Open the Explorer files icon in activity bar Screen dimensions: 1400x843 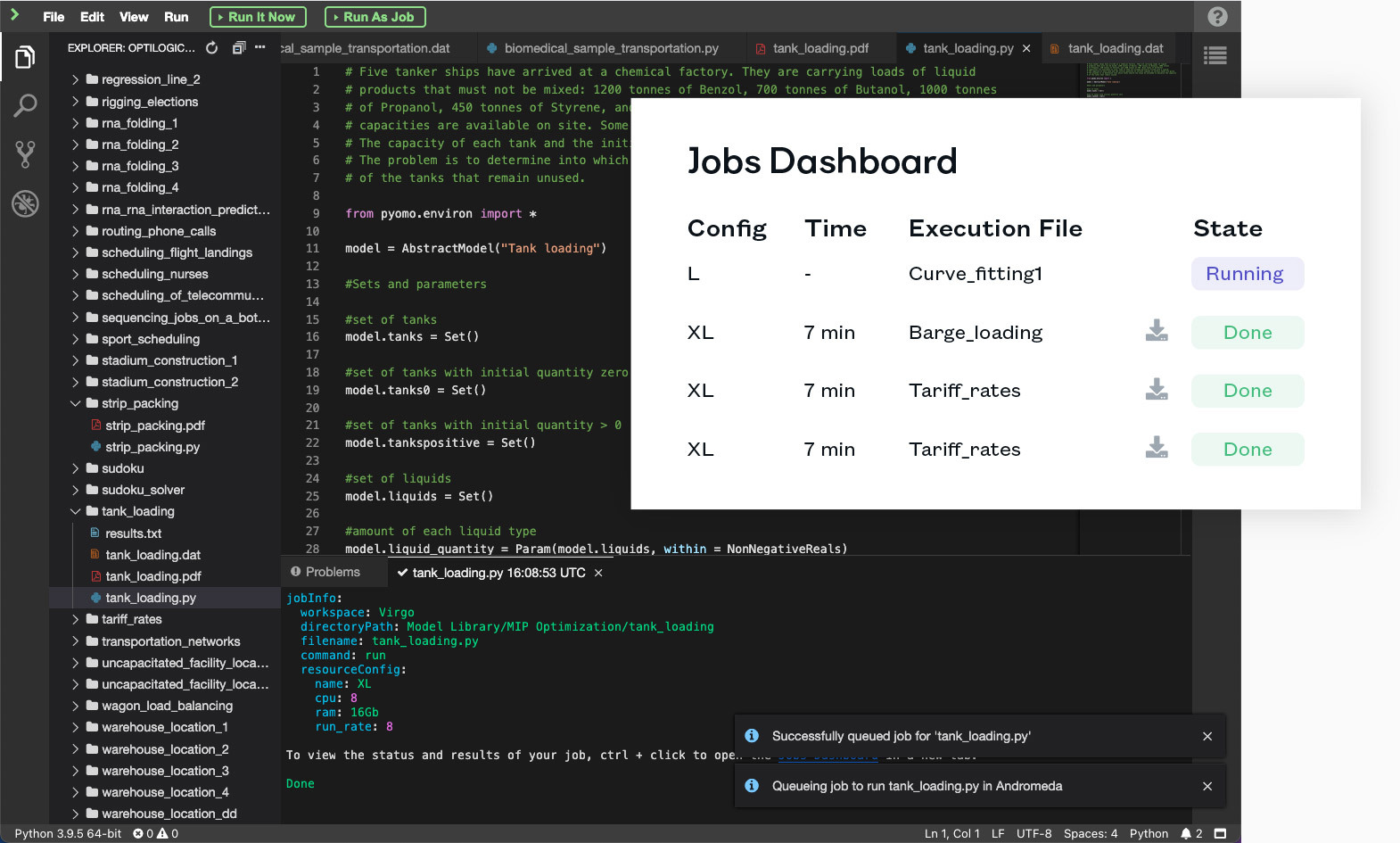[25, 58]
